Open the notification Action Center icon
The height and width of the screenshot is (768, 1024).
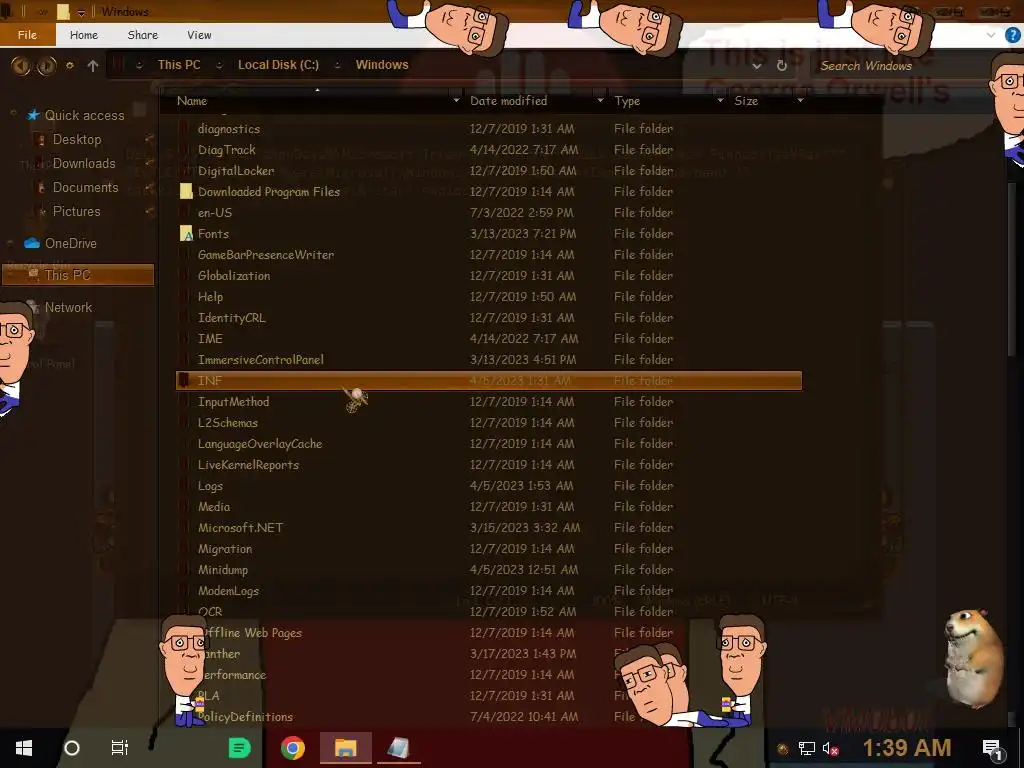pos(993,748)
